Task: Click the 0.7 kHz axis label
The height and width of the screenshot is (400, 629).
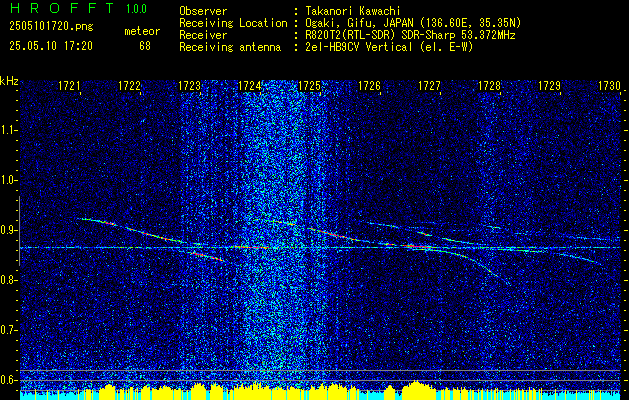Action: click(x=9, y=330)
